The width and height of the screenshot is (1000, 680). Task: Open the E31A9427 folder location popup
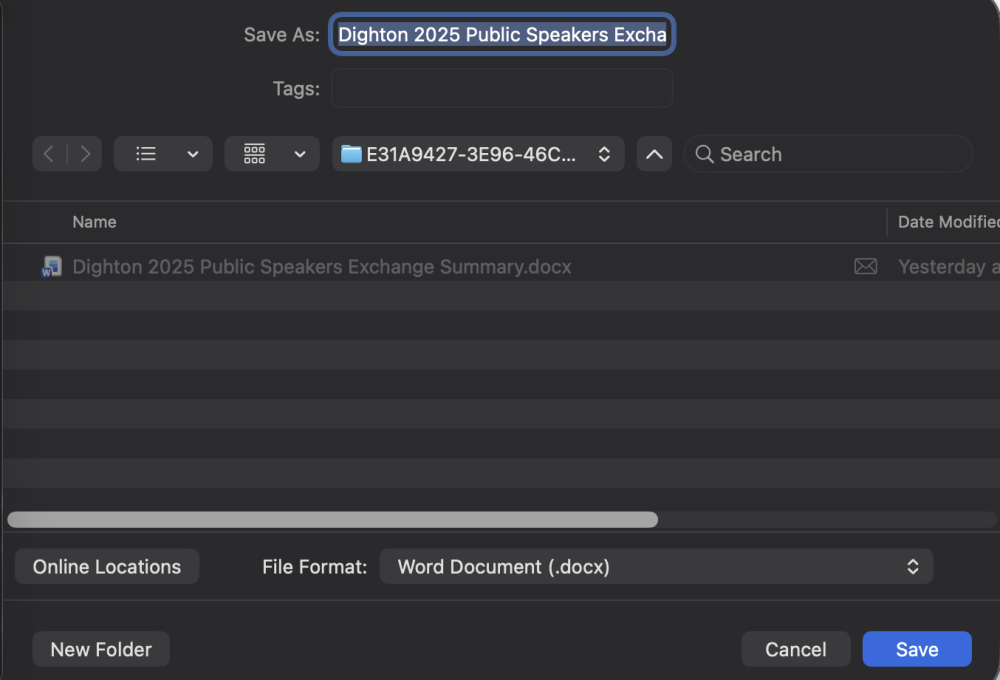pyautogui.click(x=478, y=154)
